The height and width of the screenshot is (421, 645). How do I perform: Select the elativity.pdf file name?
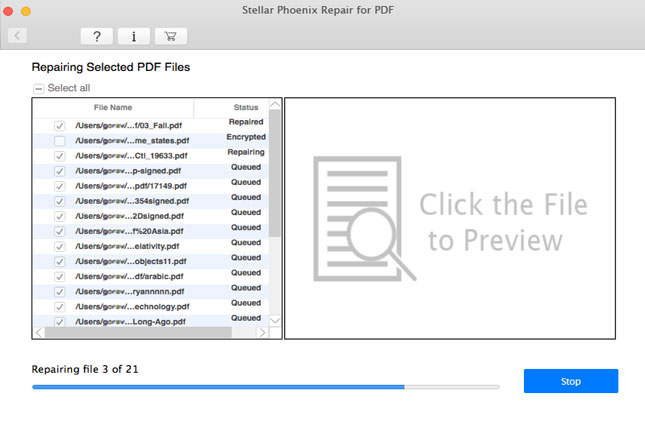point(127,247)
